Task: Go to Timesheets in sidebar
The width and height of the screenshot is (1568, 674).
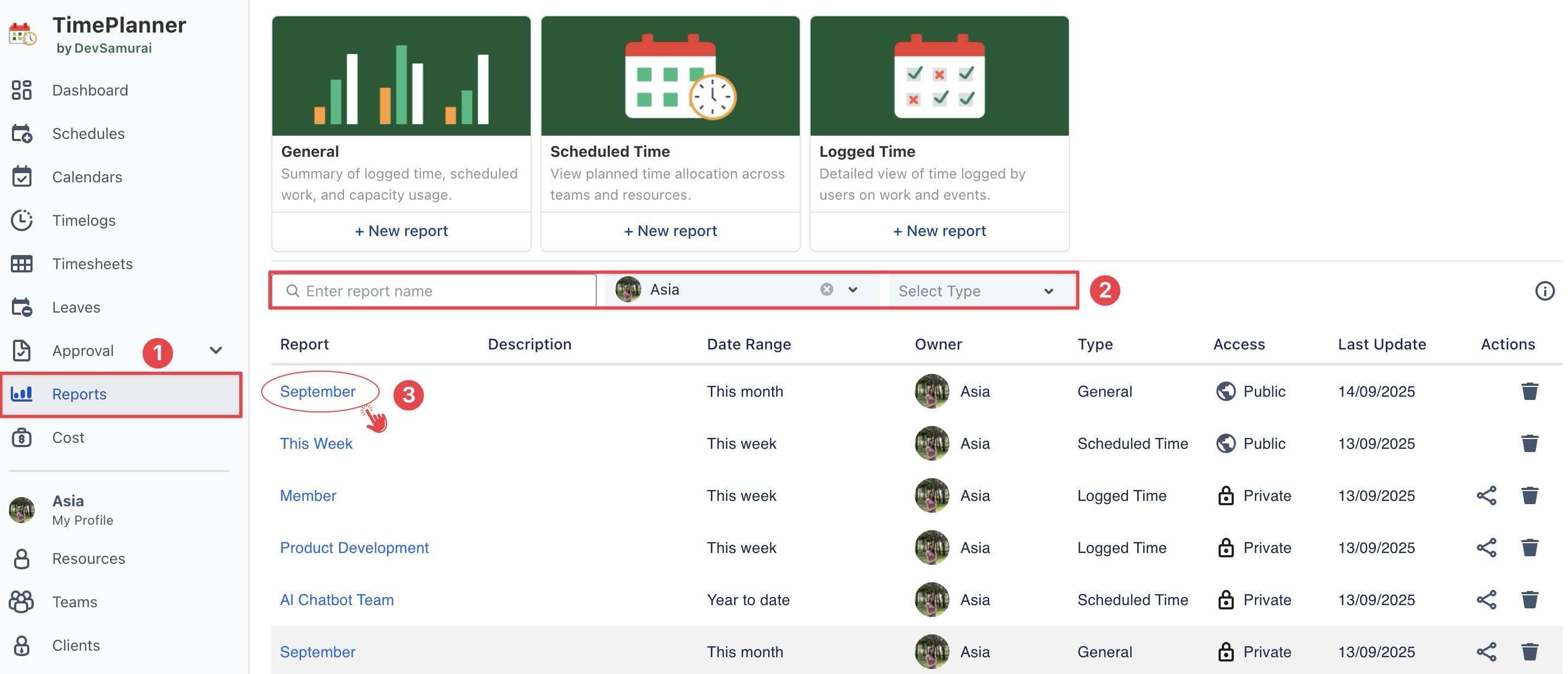Action: (x=92, y=264)
